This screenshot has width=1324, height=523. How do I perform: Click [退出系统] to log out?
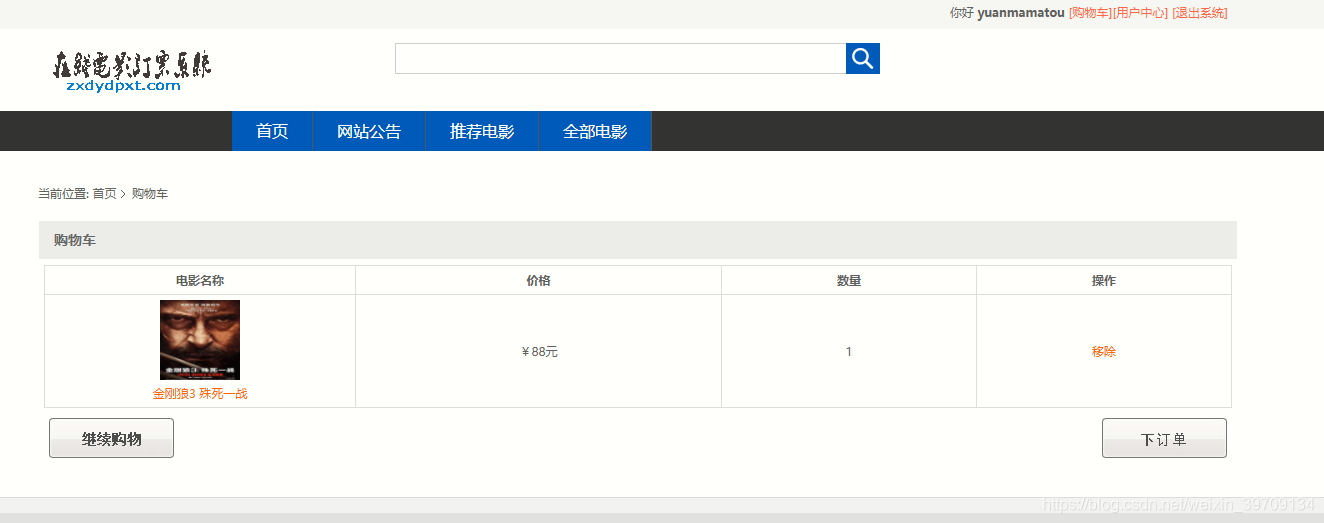1200,13
